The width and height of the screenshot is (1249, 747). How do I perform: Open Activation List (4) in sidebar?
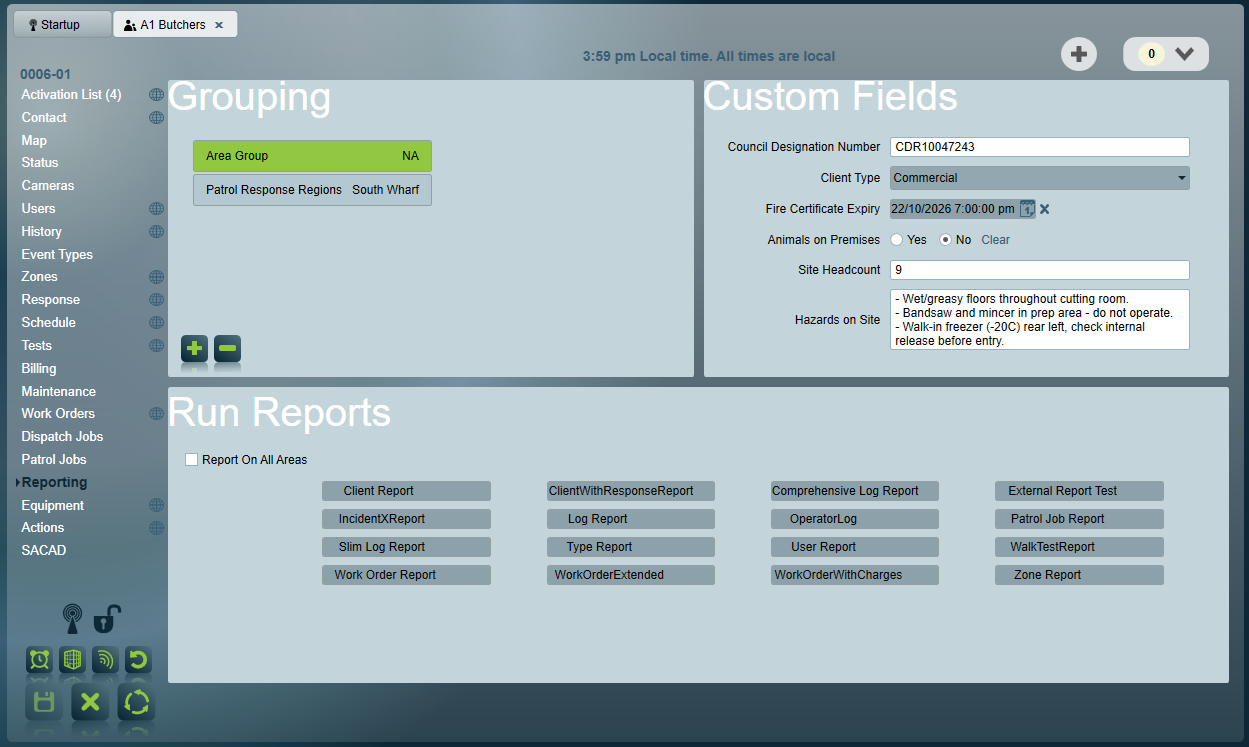(x=71, y=95)
